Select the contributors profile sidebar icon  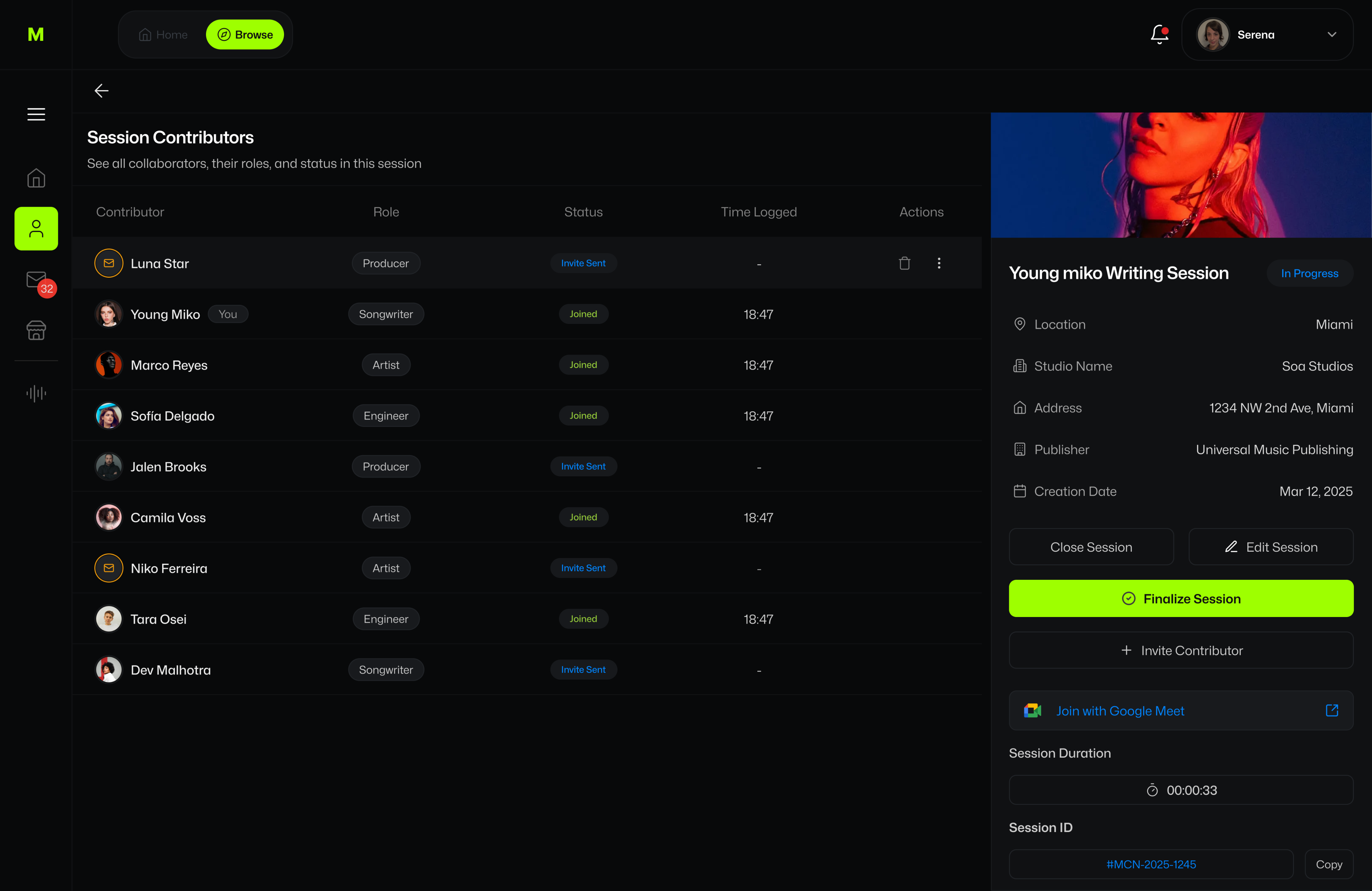pos(36,229)
